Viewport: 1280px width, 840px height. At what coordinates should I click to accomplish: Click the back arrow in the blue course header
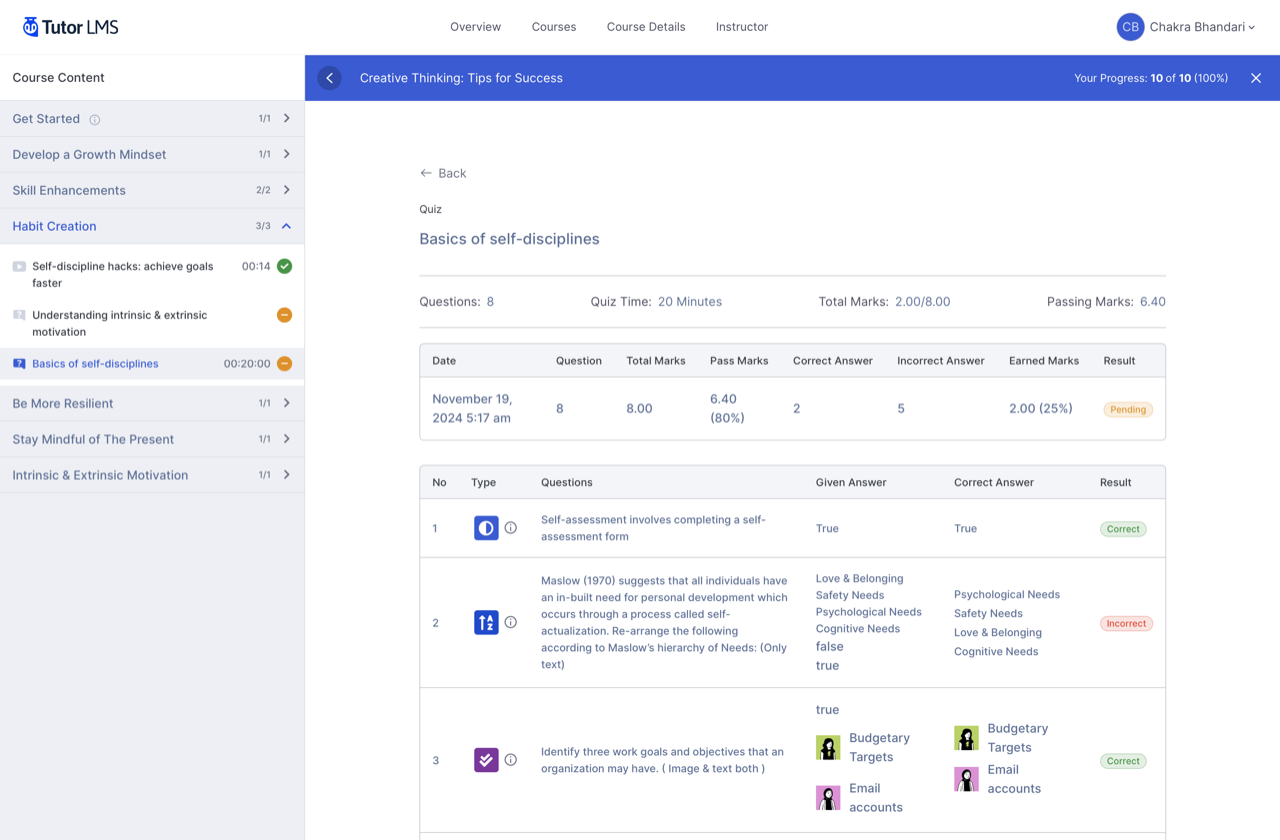point(329,77)
